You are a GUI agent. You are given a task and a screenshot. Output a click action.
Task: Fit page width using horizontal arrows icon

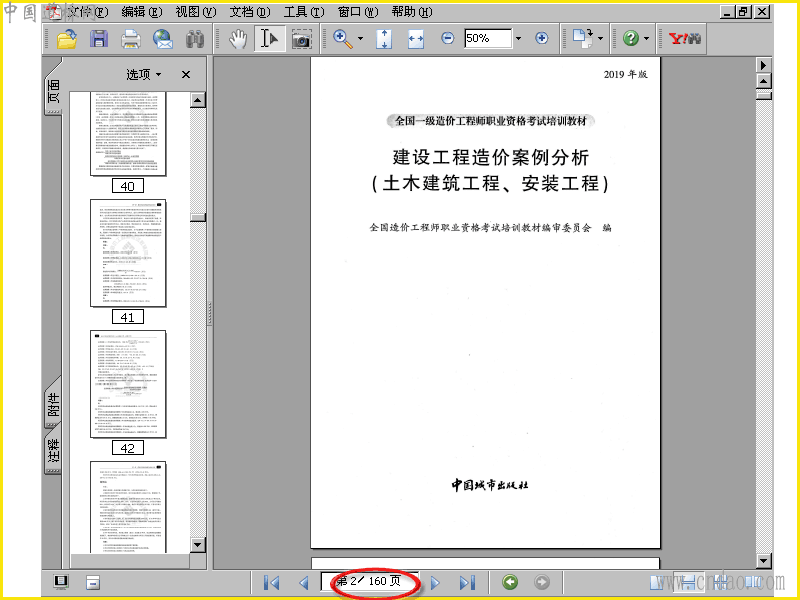(416, 39)
